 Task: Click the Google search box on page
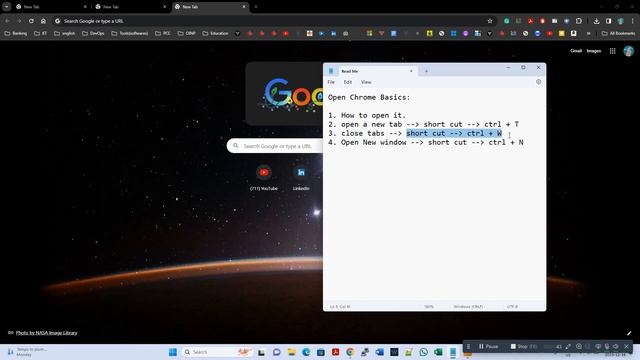[x=276, y=146]
